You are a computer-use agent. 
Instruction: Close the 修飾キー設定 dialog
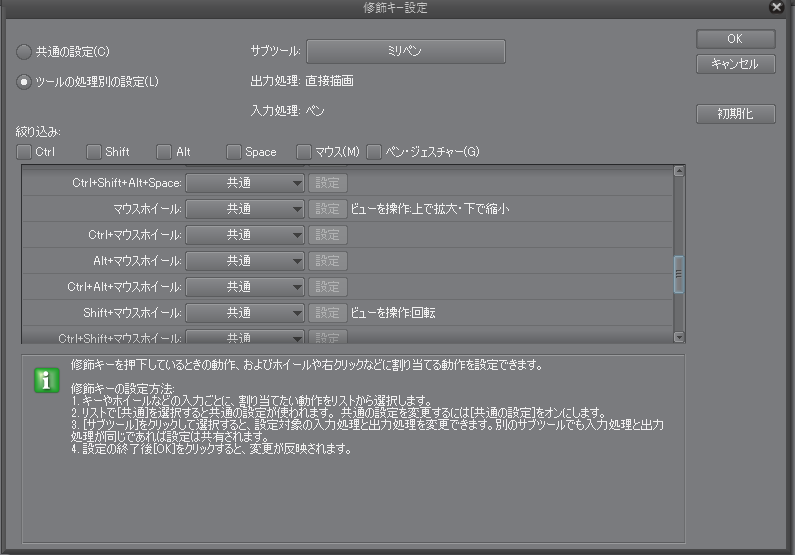point(776,7)
